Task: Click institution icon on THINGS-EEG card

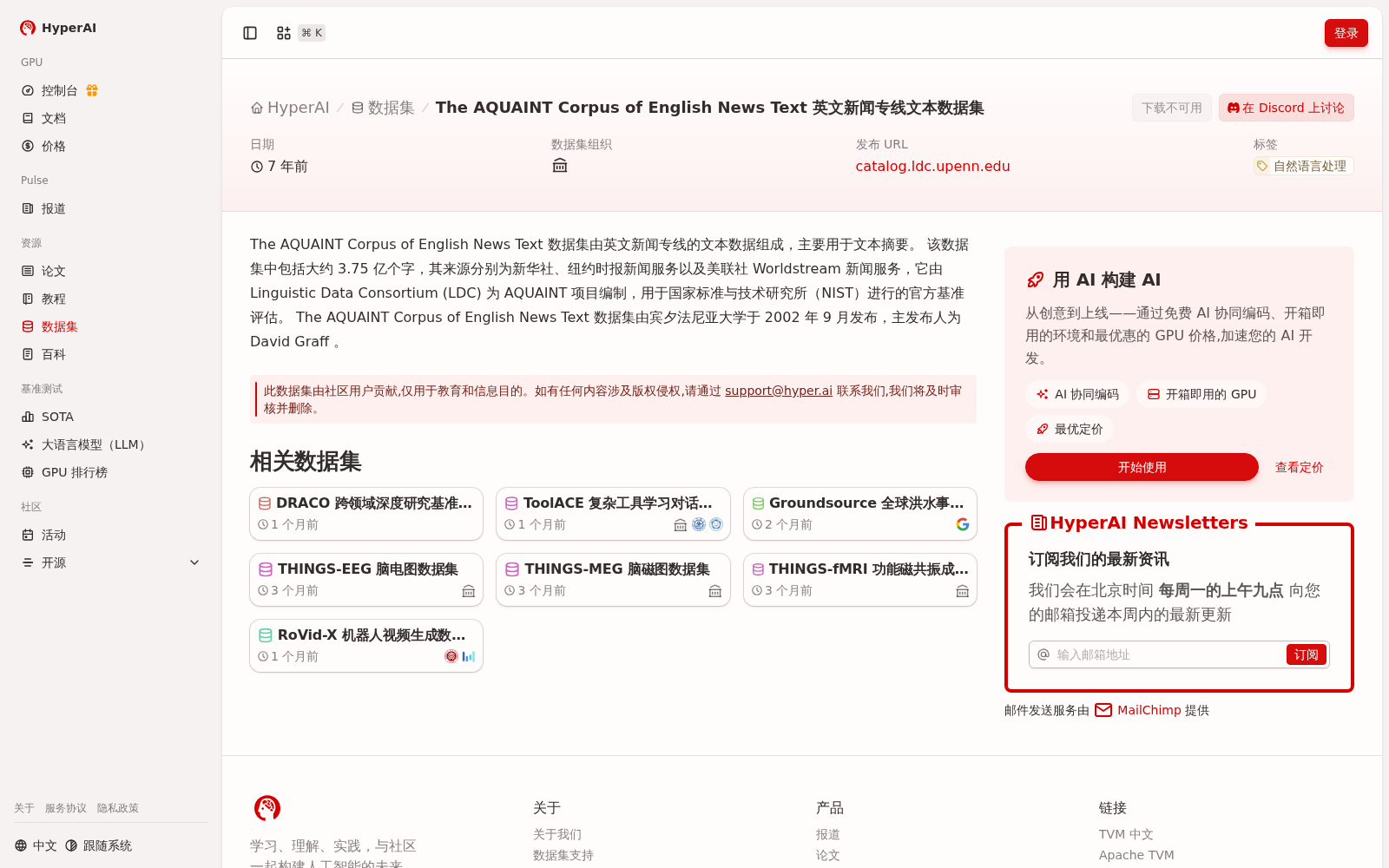Action: pyautogui.click(x=469, y=591)
